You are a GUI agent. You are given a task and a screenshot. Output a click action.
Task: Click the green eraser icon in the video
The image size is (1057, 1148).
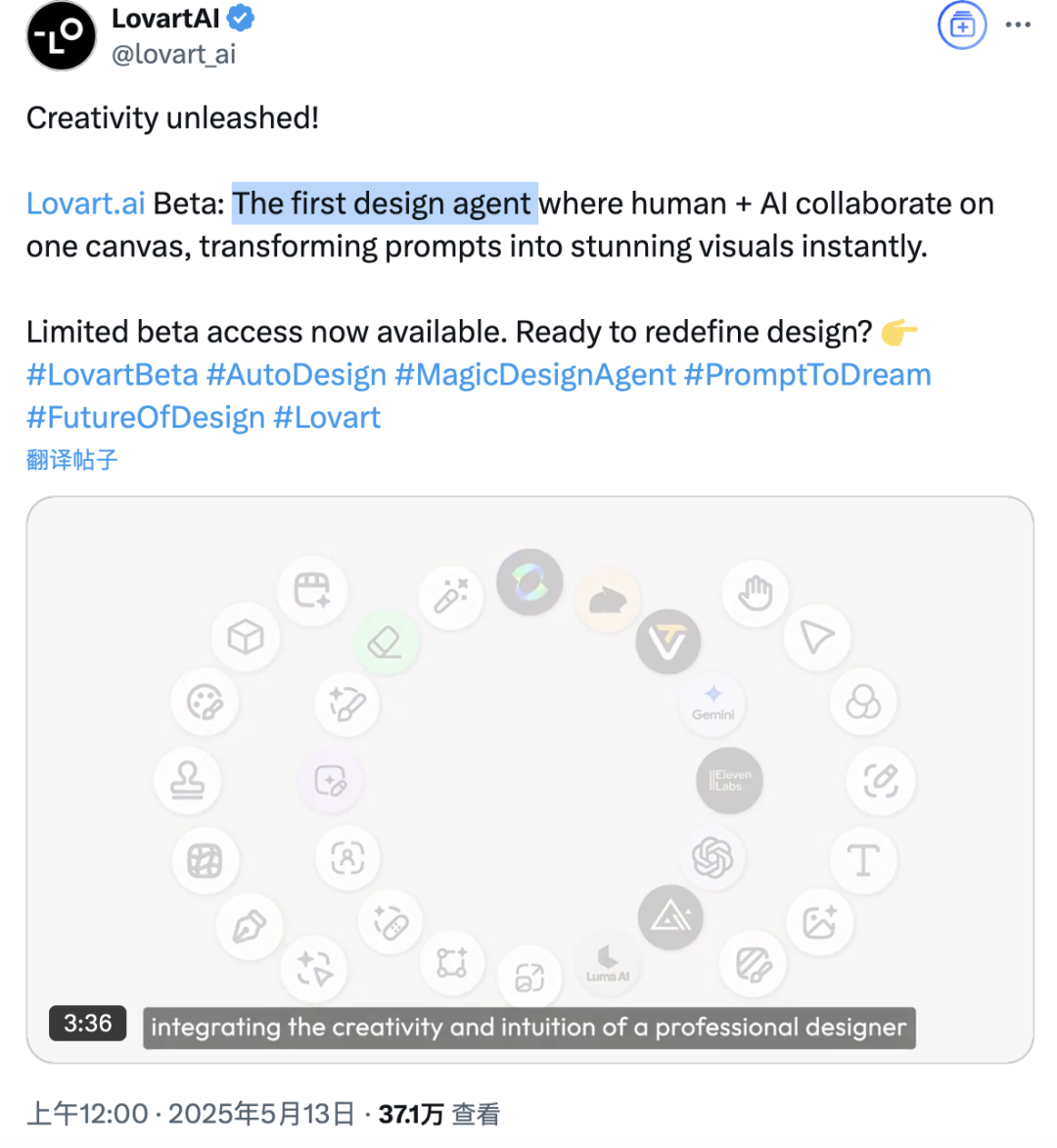point(386,642)
